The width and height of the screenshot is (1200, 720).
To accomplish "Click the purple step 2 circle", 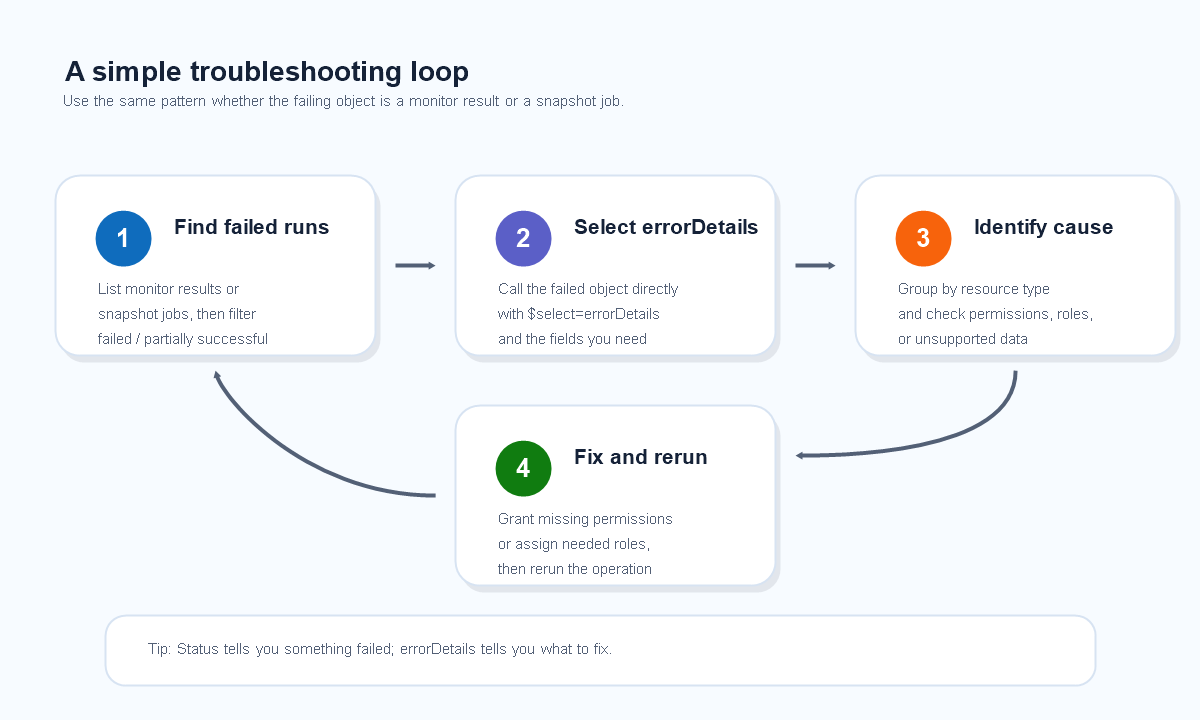I will (x=523, y=238).
